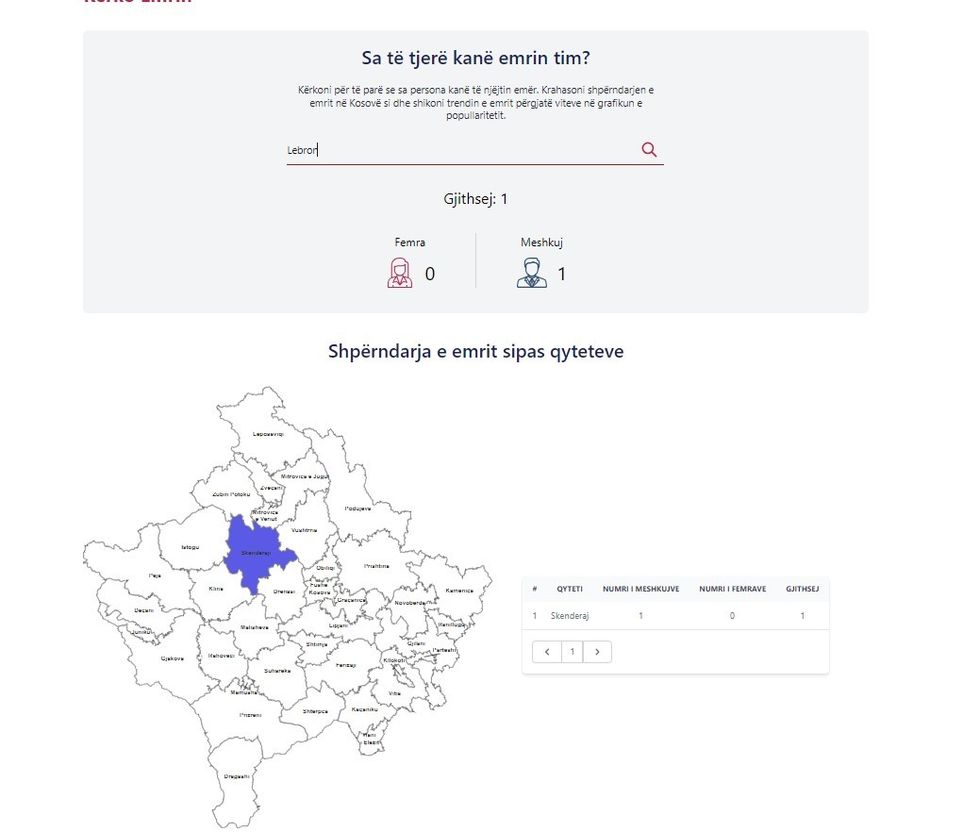Click the NUMRI I MESHKUJVE column header

pyautogui.click(x=641, y=589)
